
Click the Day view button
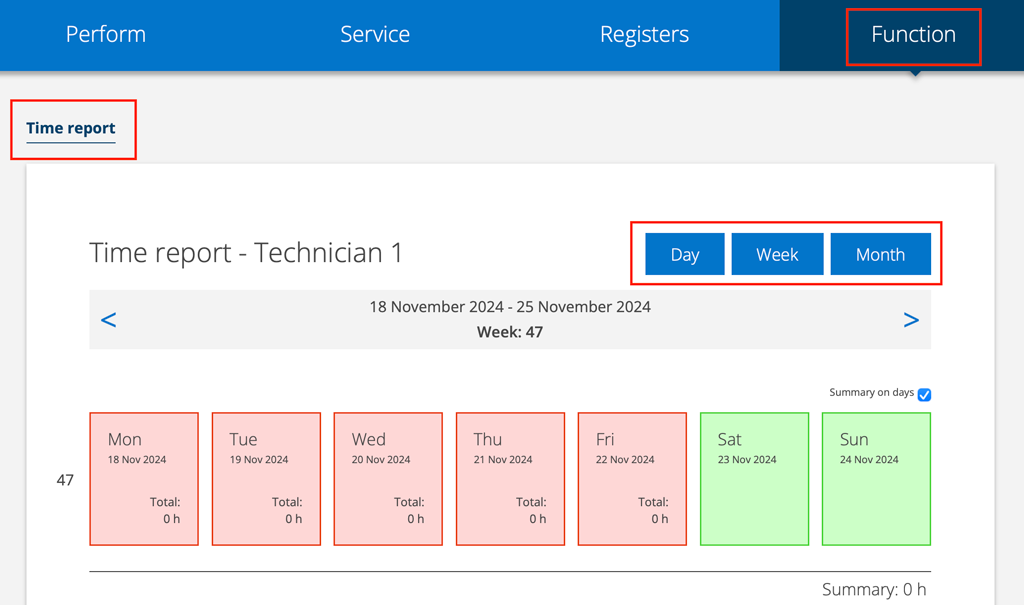(685, 254)
